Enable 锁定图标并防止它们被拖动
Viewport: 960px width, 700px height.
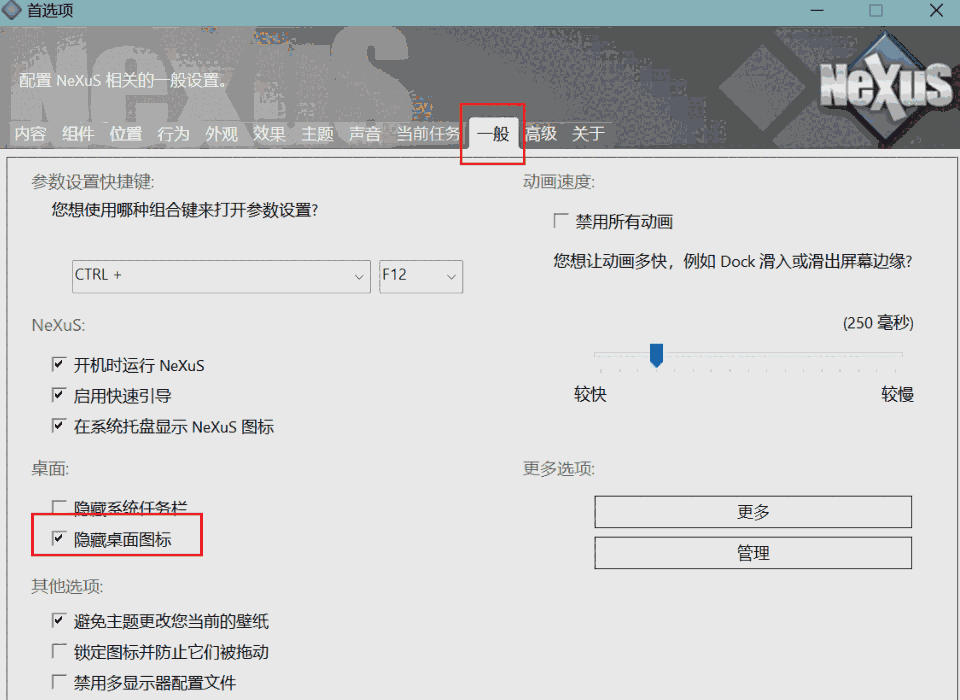pos(59,651)
